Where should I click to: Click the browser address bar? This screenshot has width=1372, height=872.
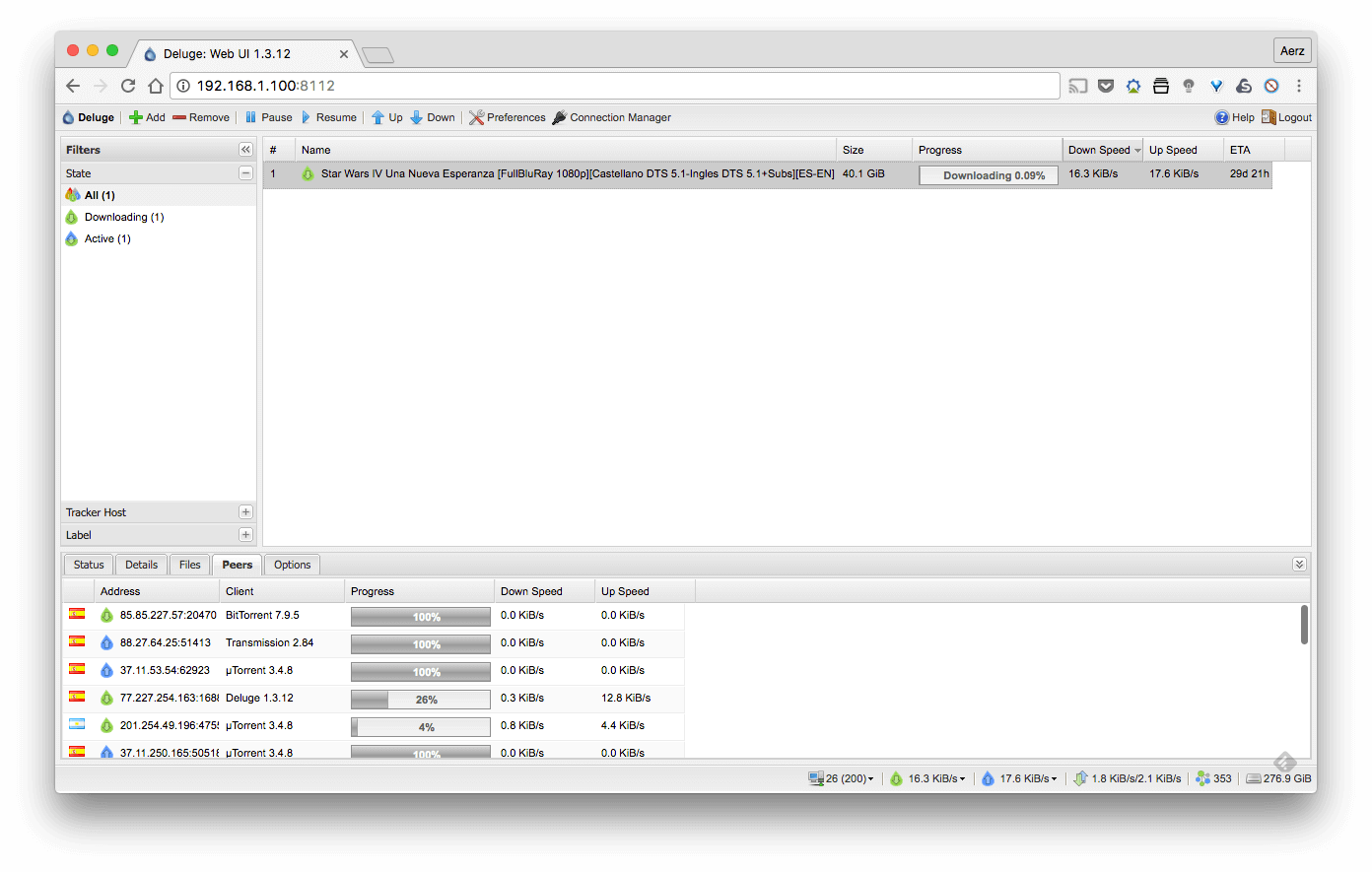coord(611,86)
